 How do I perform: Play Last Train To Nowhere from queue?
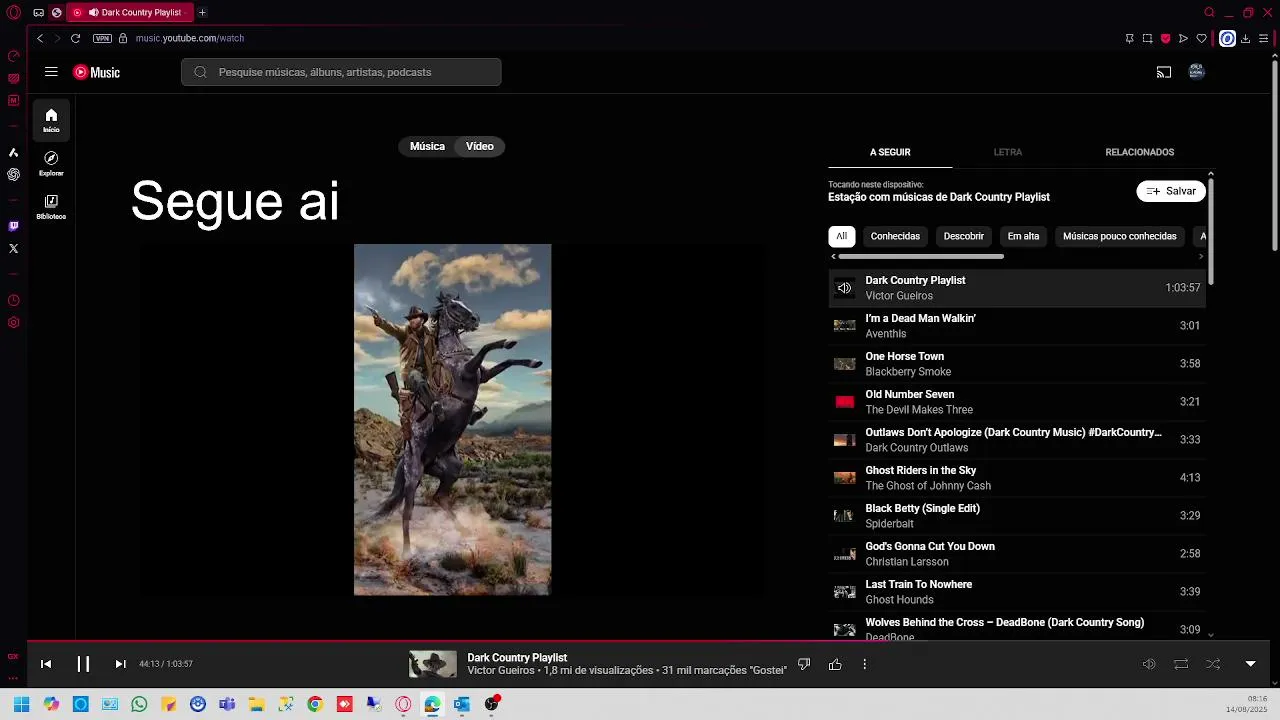tap(1017, 592)
